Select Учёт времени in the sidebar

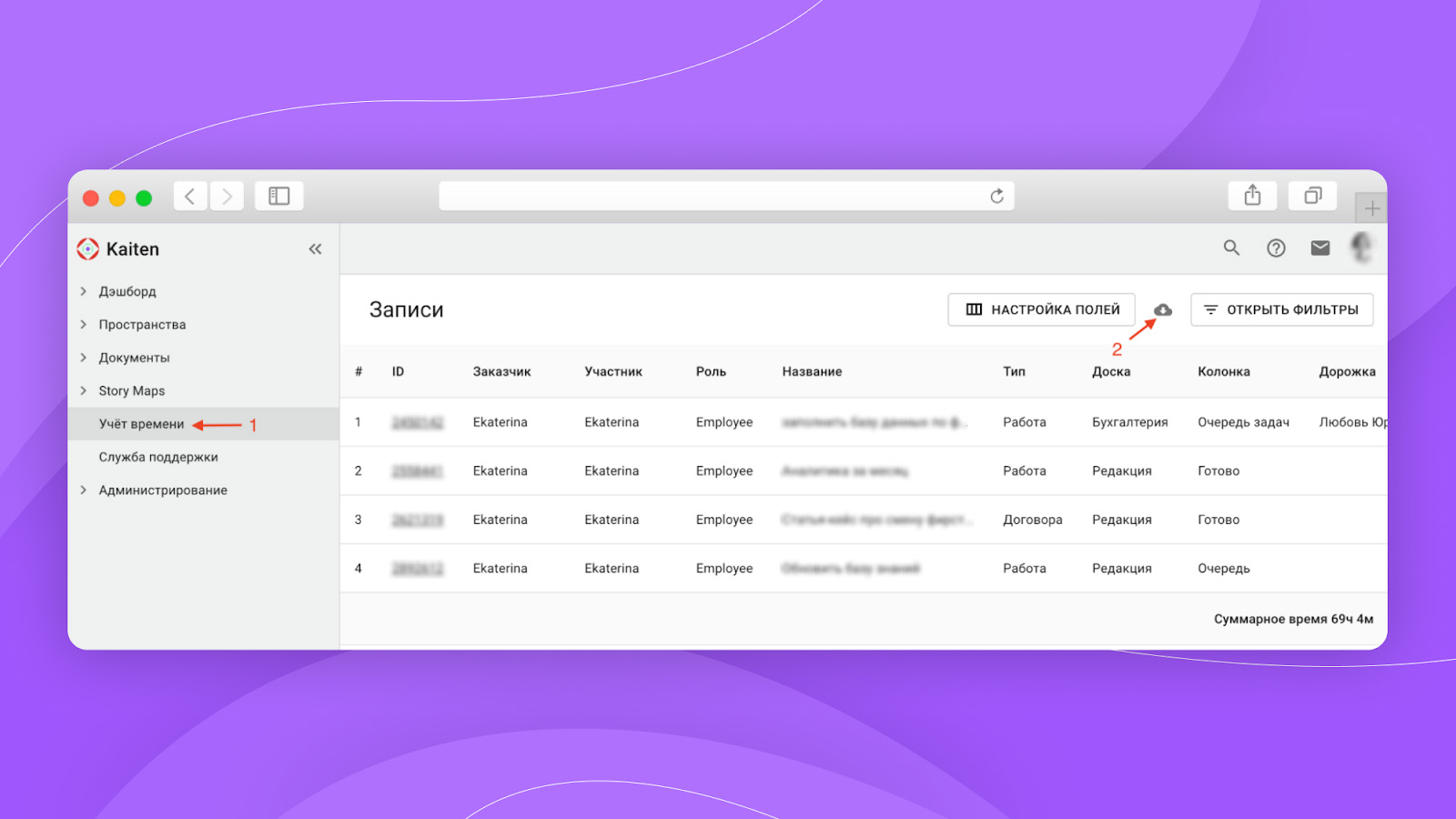[x=141, y=424]
